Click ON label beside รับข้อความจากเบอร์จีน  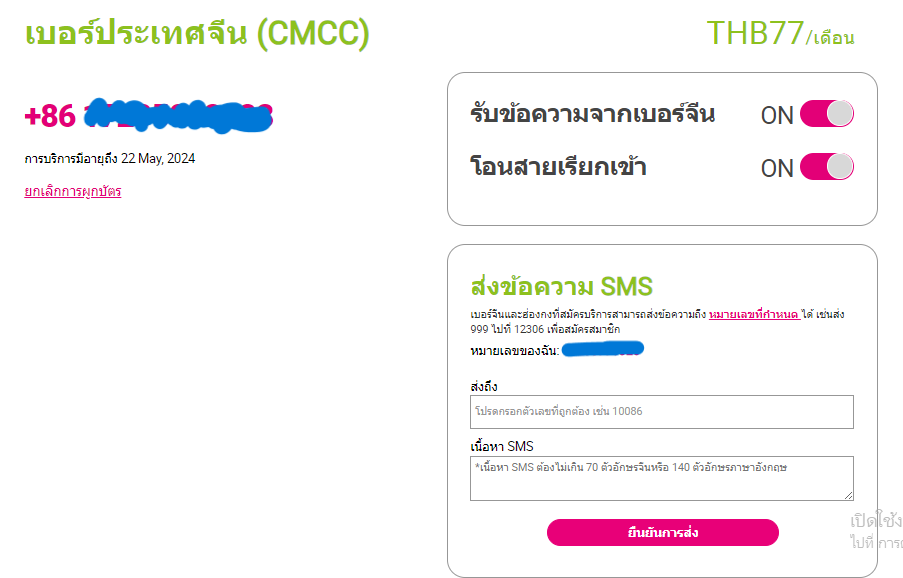[777, 115]
